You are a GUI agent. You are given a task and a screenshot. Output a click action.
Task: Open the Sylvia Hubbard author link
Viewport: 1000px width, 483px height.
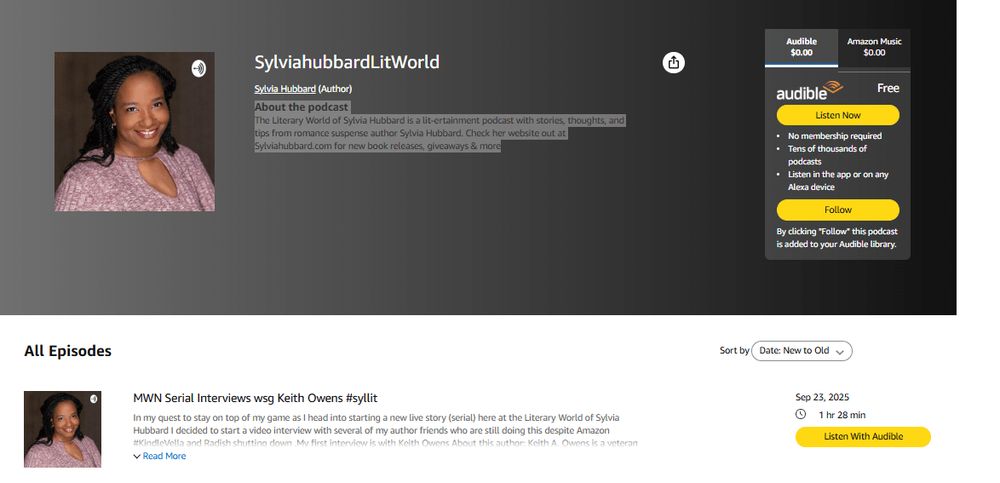[x=285, y=89]
